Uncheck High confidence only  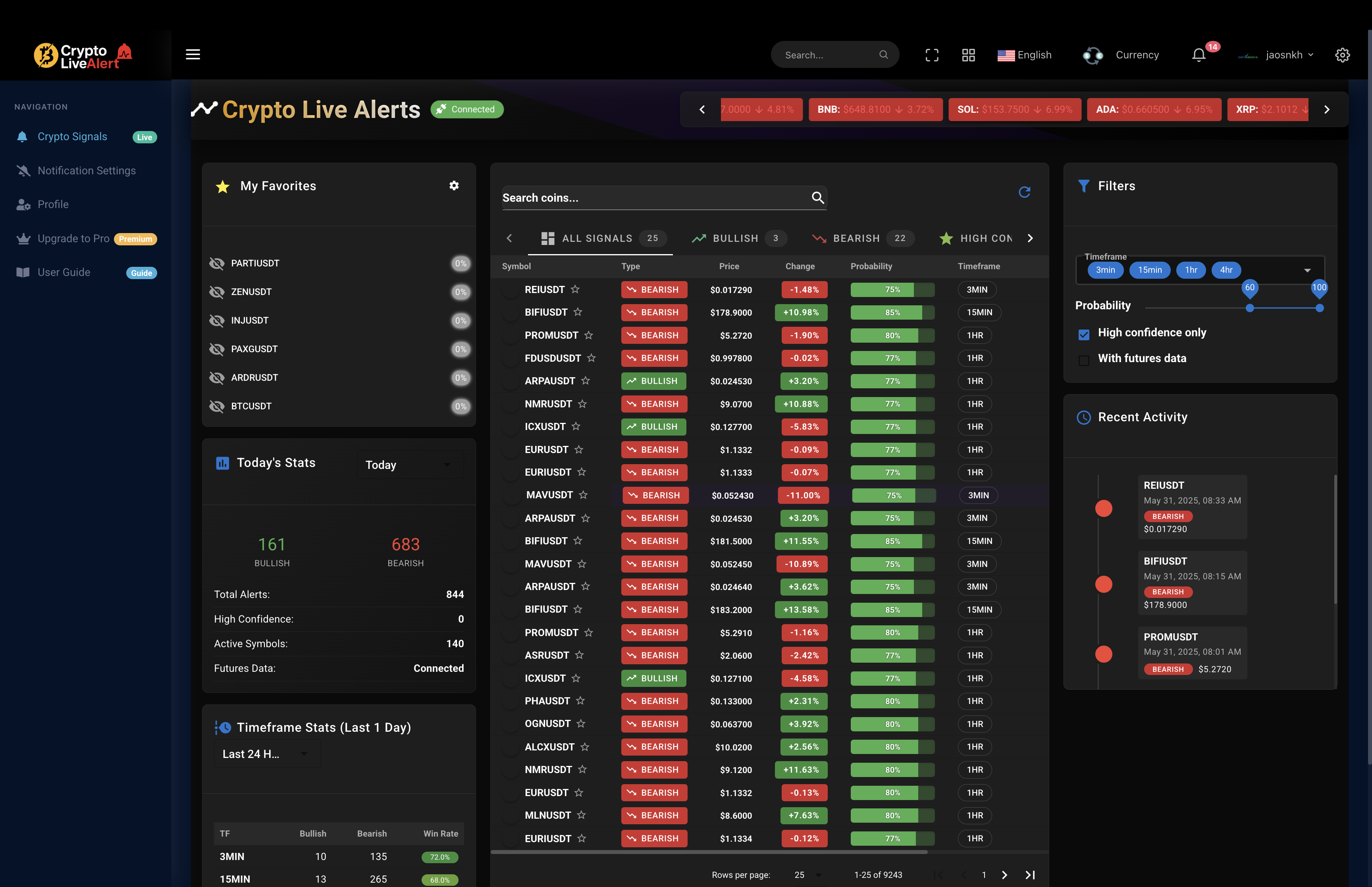click(x=1083, y=335)
